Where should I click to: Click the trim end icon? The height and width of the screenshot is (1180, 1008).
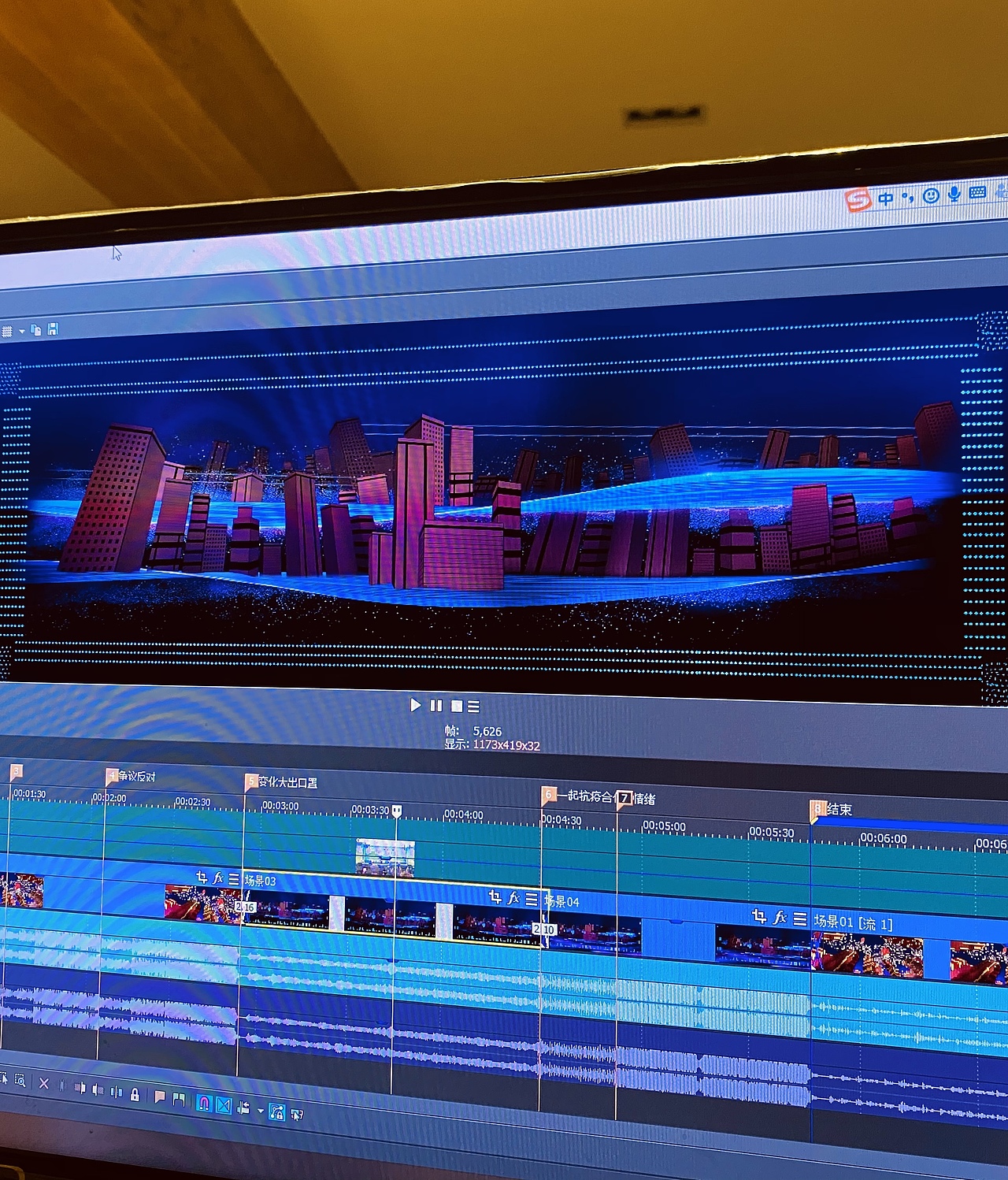click(98, 1089)
